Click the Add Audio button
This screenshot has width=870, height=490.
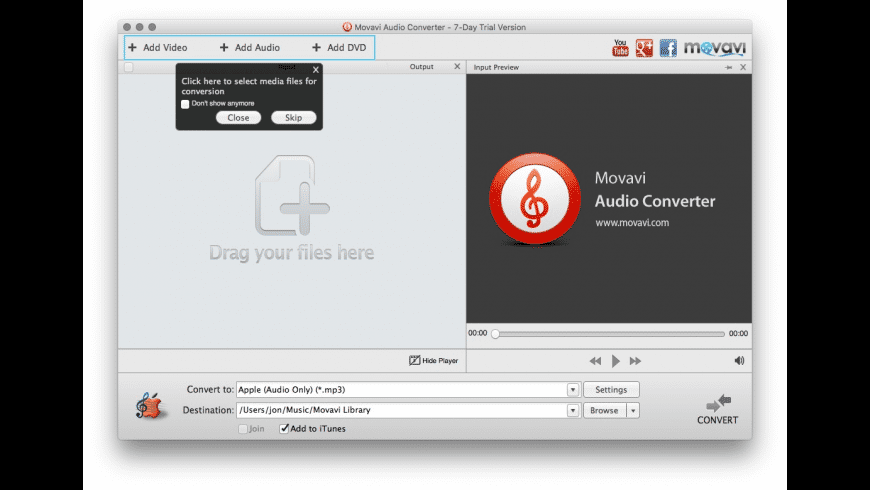(x=250, y=48)
